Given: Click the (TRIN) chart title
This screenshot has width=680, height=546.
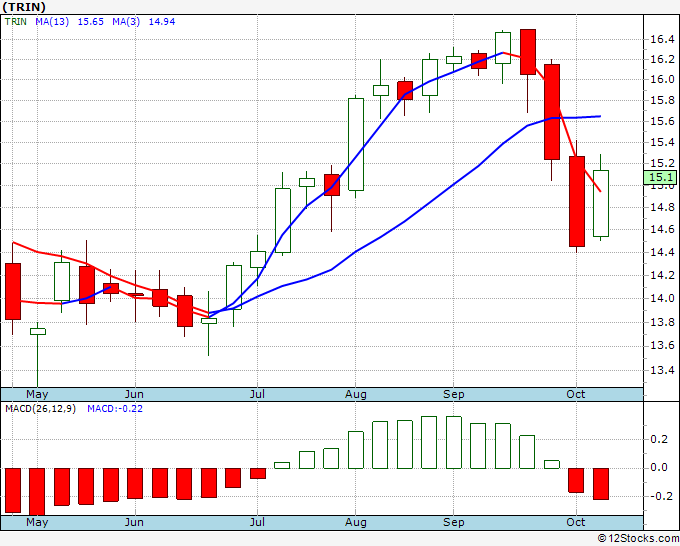Looking at the screenshot, I should click(24, 7).
